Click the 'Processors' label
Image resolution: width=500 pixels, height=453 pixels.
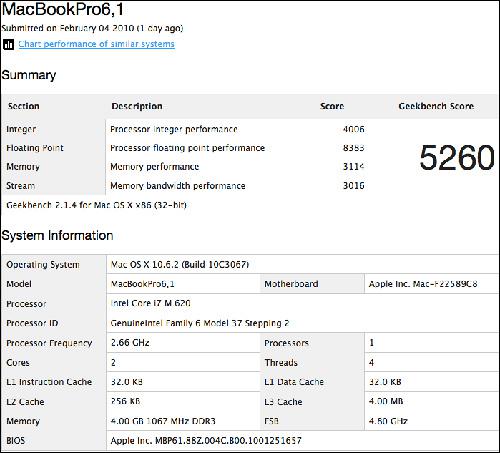(286, 343)
